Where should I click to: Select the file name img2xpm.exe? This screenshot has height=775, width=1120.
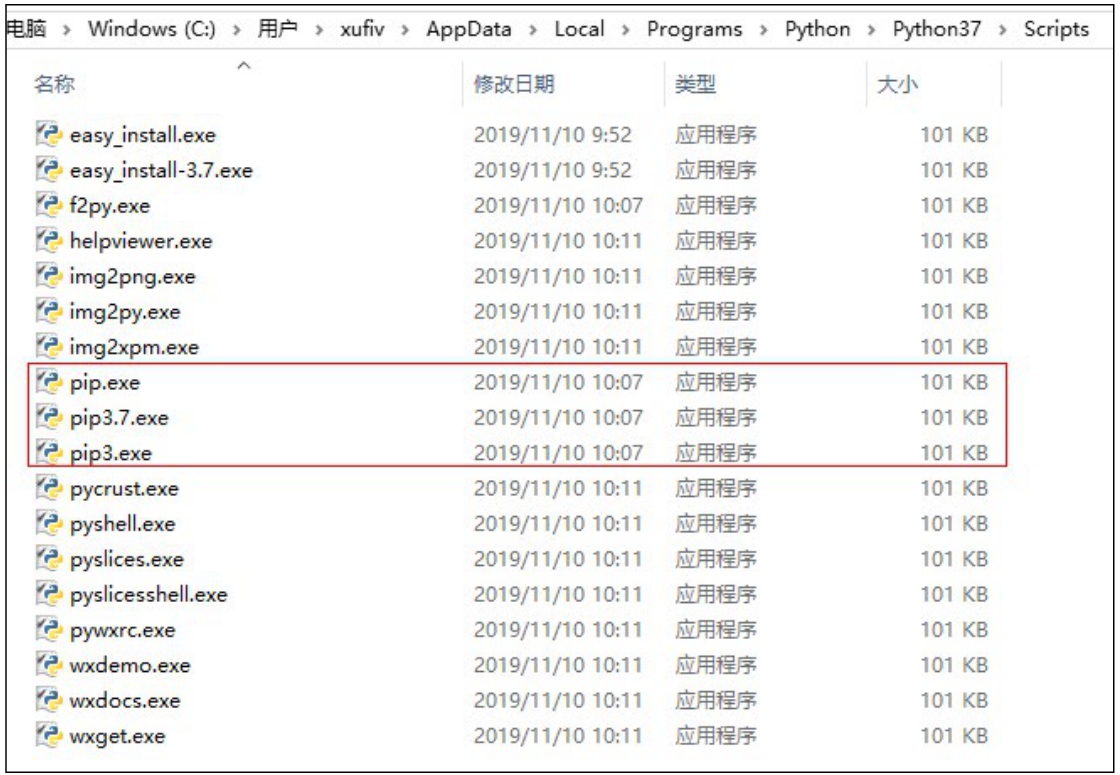[134, 347]
